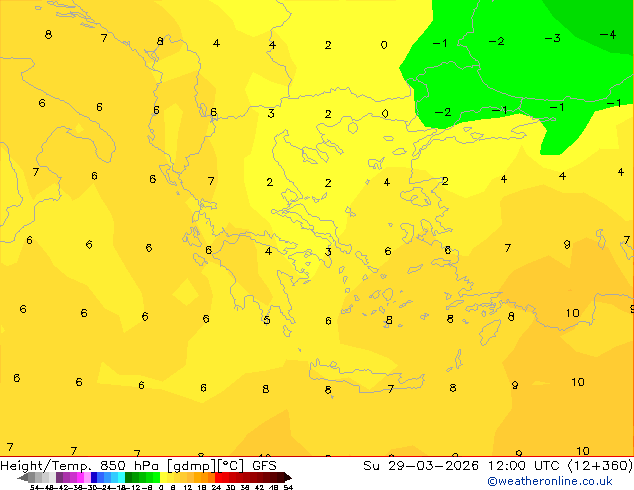Click the 'GFS' model label
This screenshot has height=490, width=634.
tap(264, 466)
